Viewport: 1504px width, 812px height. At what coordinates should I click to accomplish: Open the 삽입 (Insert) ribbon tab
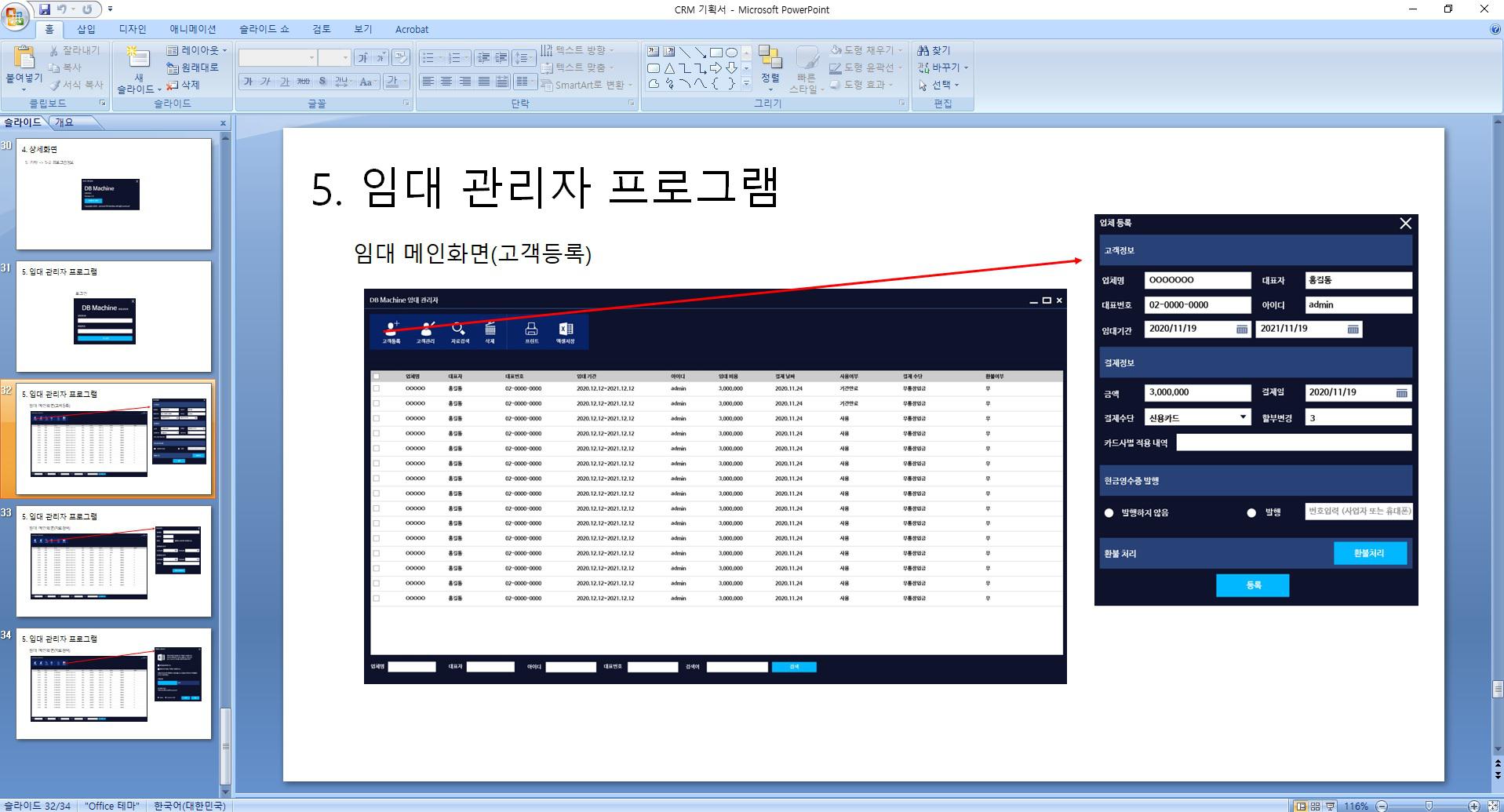click(86, 29)
